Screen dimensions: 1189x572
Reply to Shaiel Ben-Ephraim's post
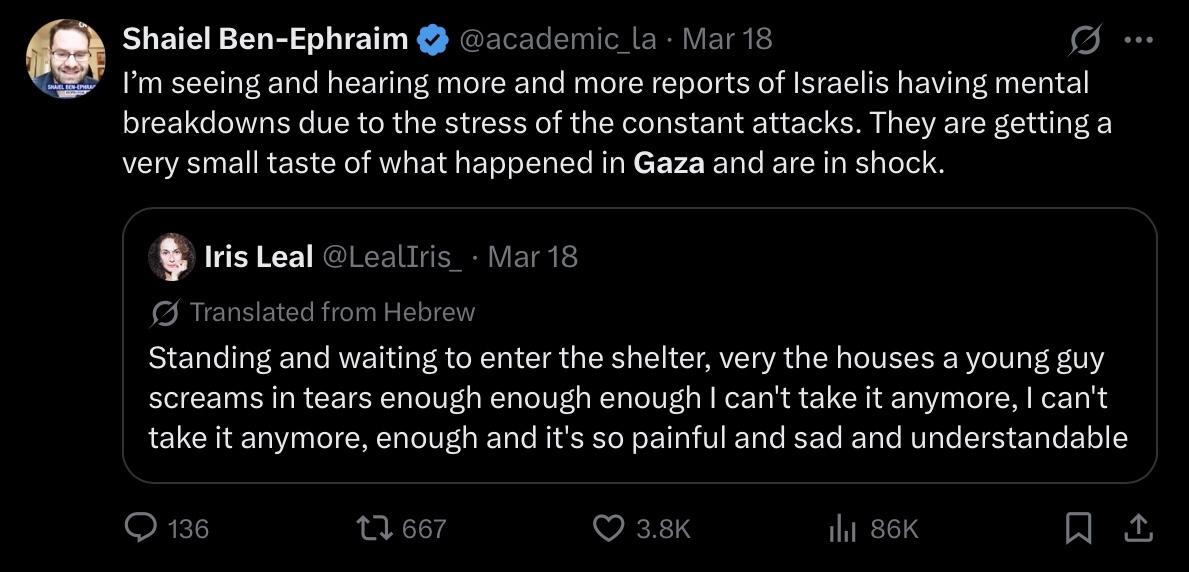pyautogui.click(x=141, y=528)
